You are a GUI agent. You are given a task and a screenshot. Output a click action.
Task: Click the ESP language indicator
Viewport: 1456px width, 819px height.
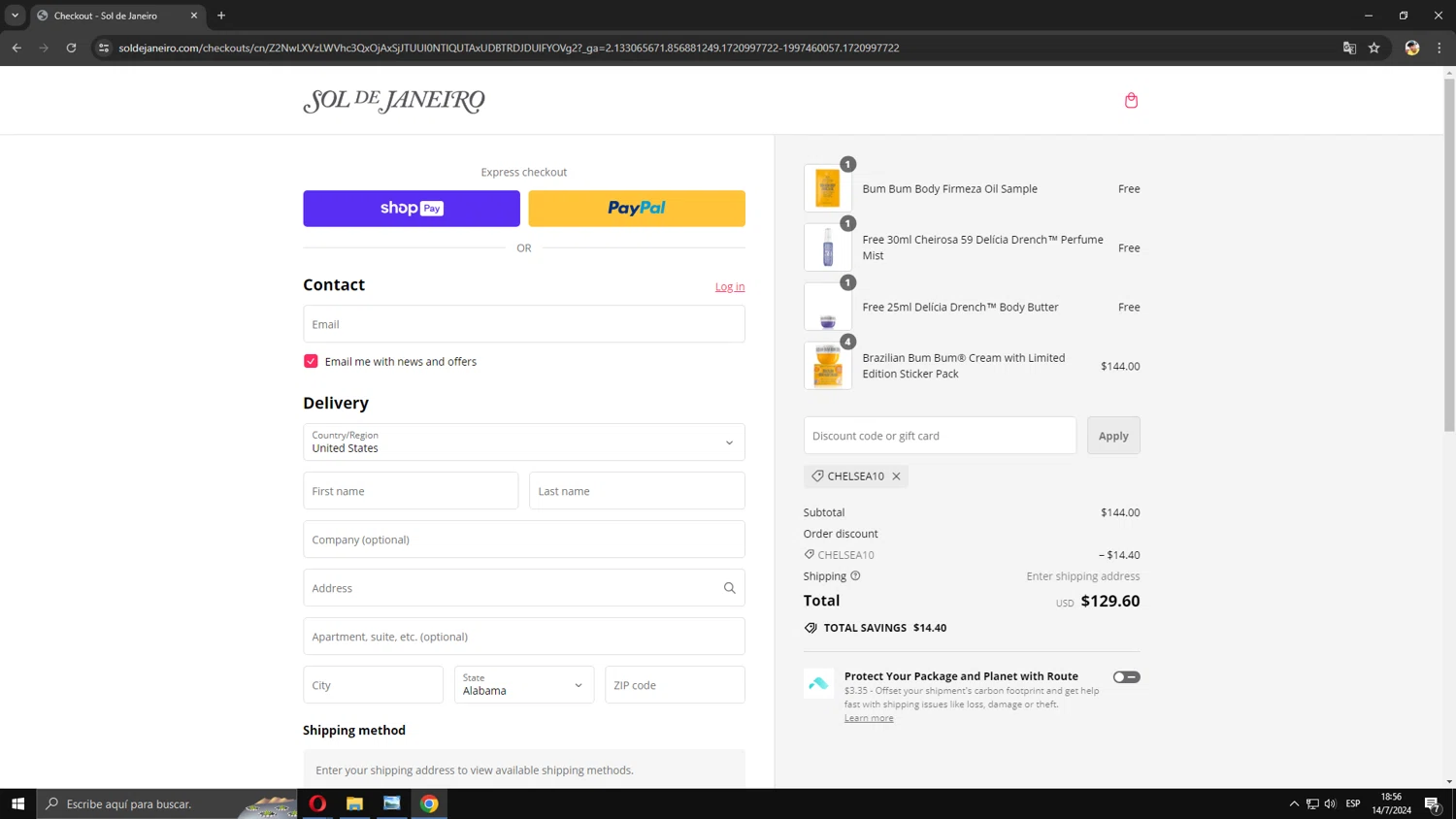tap(1353, 803)
